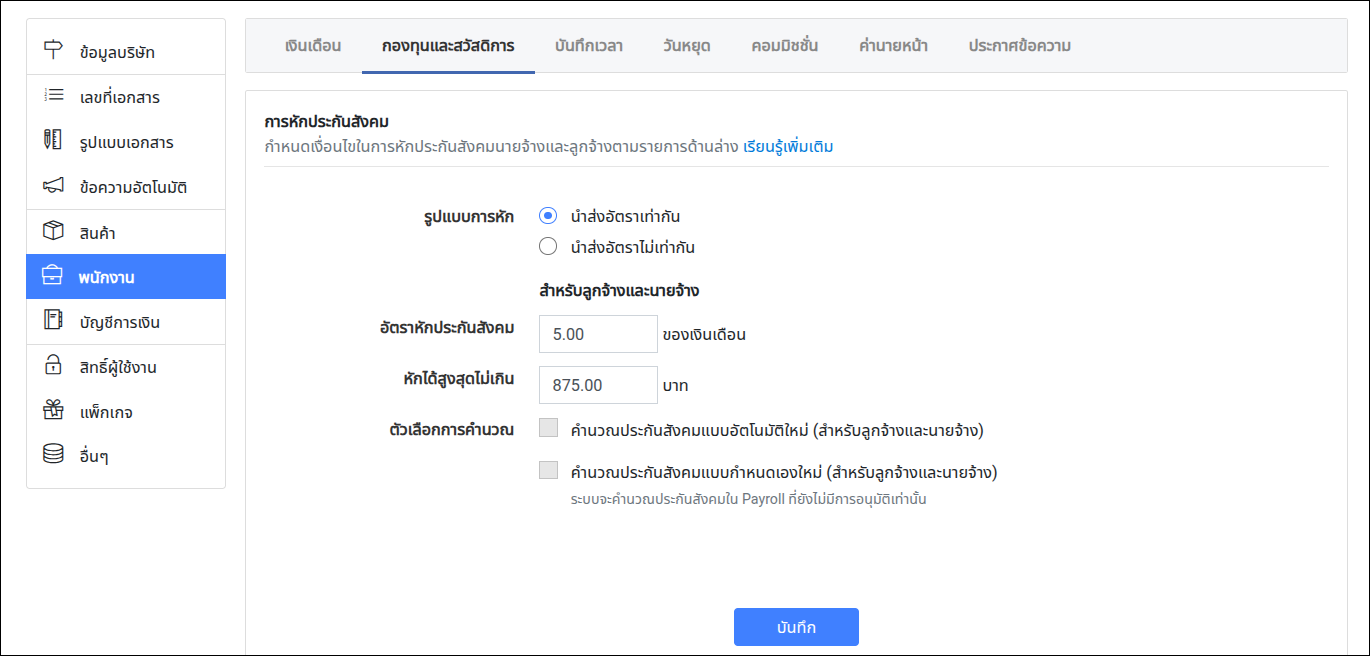
Task: Click the อัตราหักประกันสังคม field showing 5.00
Action: (598, 334)
